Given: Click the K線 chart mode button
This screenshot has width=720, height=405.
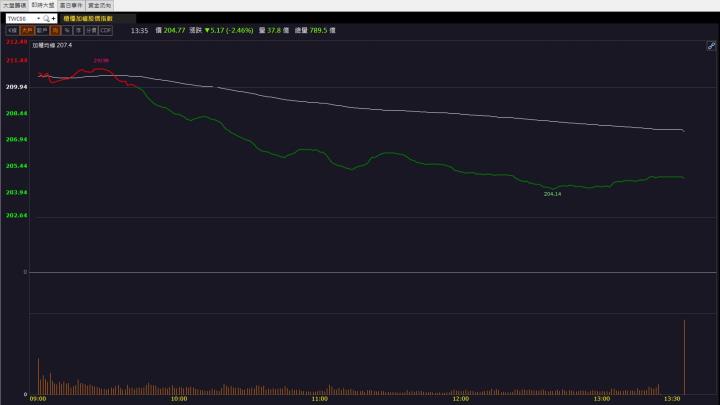Looking at the screenshot, I should point(12,30).
